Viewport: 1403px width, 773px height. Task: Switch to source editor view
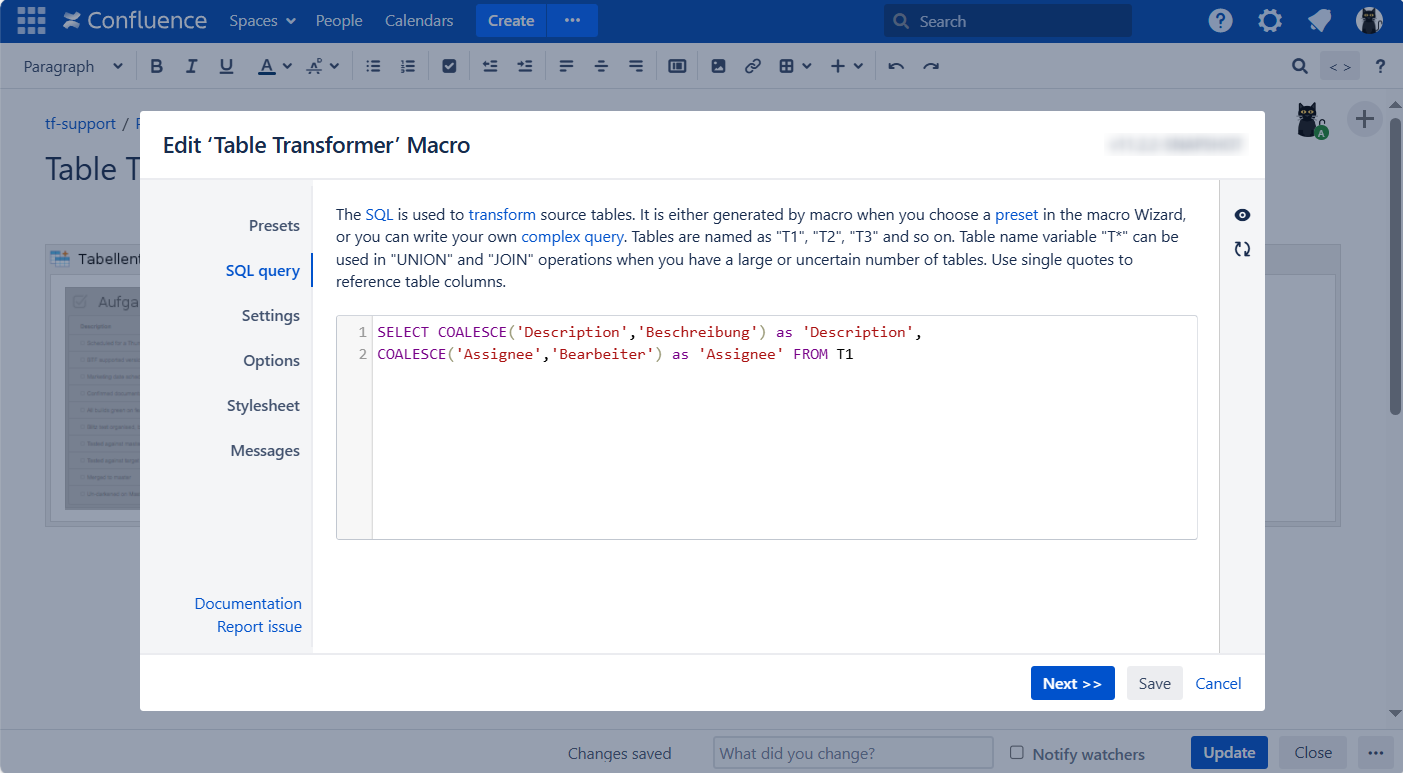[1340, 67]
